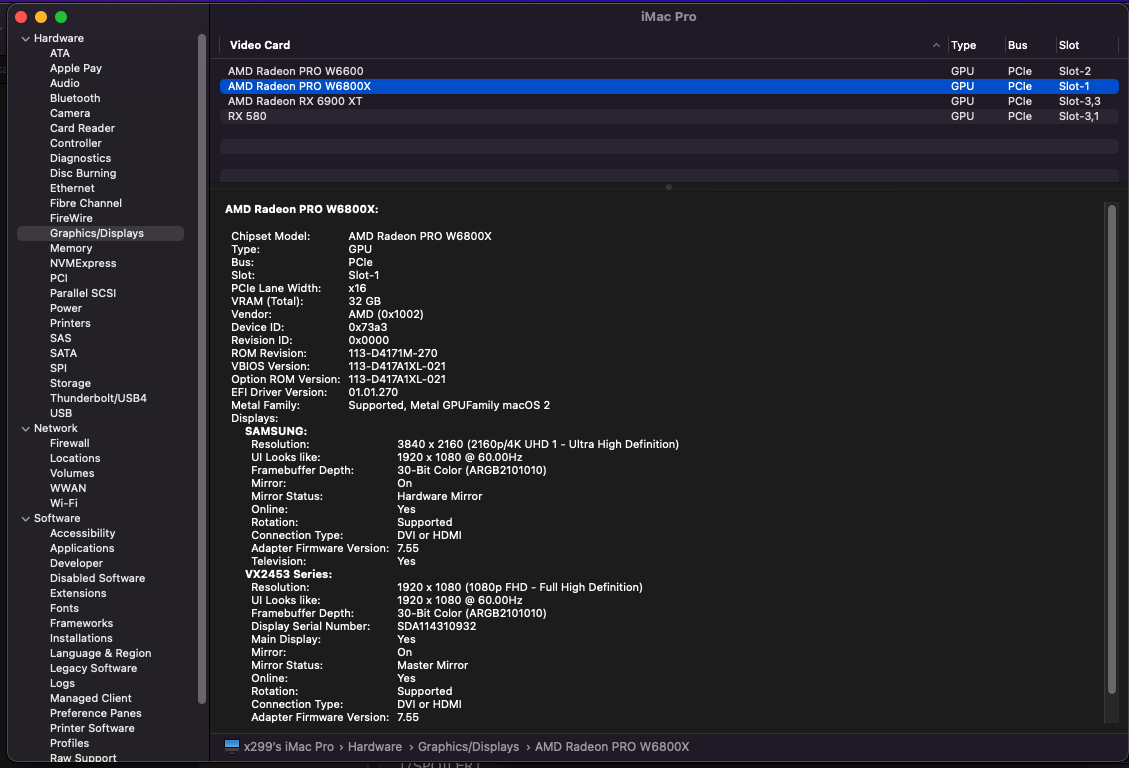Click the Device ID value 0x73a3
This screenshot has width=1129, height=768.
tap(368, 327)
